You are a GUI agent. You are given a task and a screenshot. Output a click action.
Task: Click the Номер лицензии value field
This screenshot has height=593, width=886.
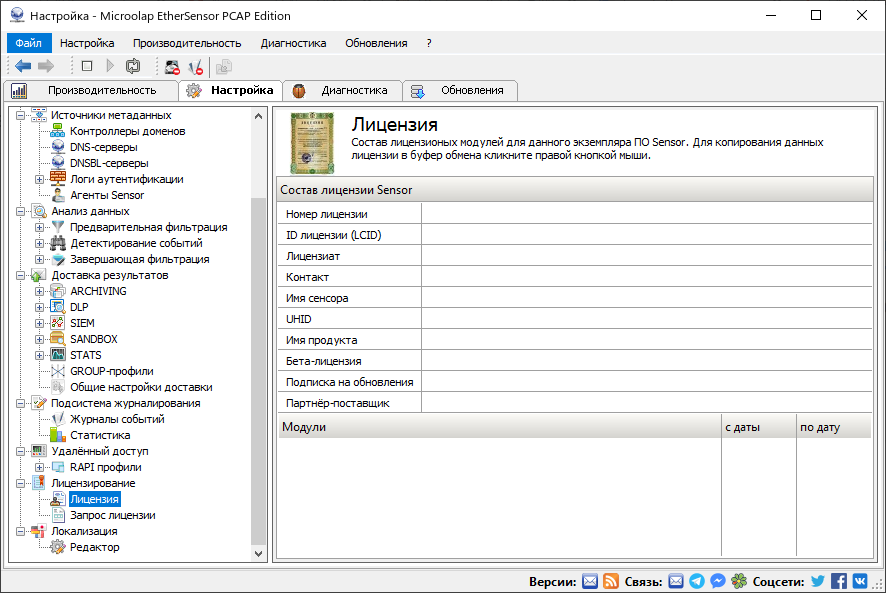pos(650,213)
